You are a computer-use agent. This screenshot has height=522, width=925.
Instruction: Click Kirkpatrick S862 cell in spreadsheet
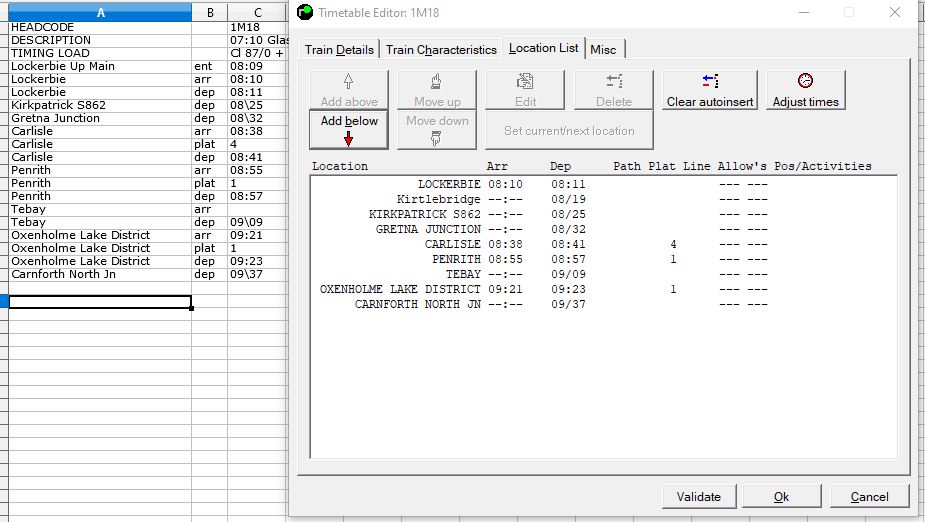[x=100, y=105]
